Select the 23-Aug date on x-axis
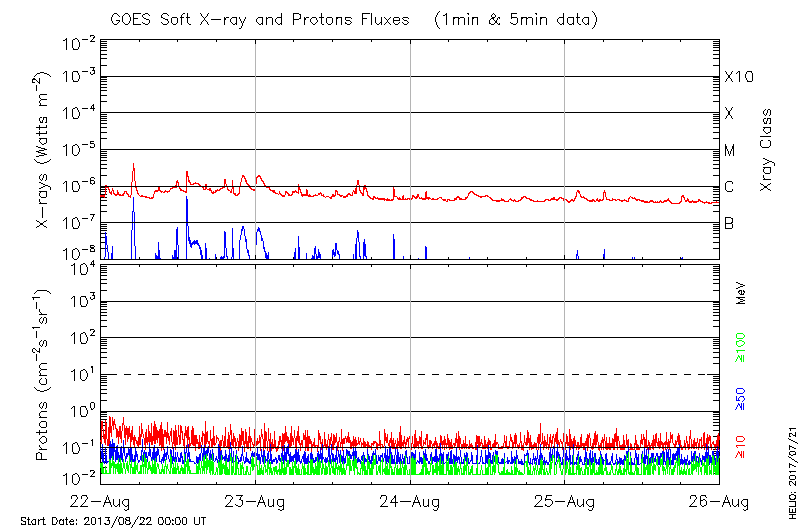Screen dimensions: 800x530 click(256, 501)
